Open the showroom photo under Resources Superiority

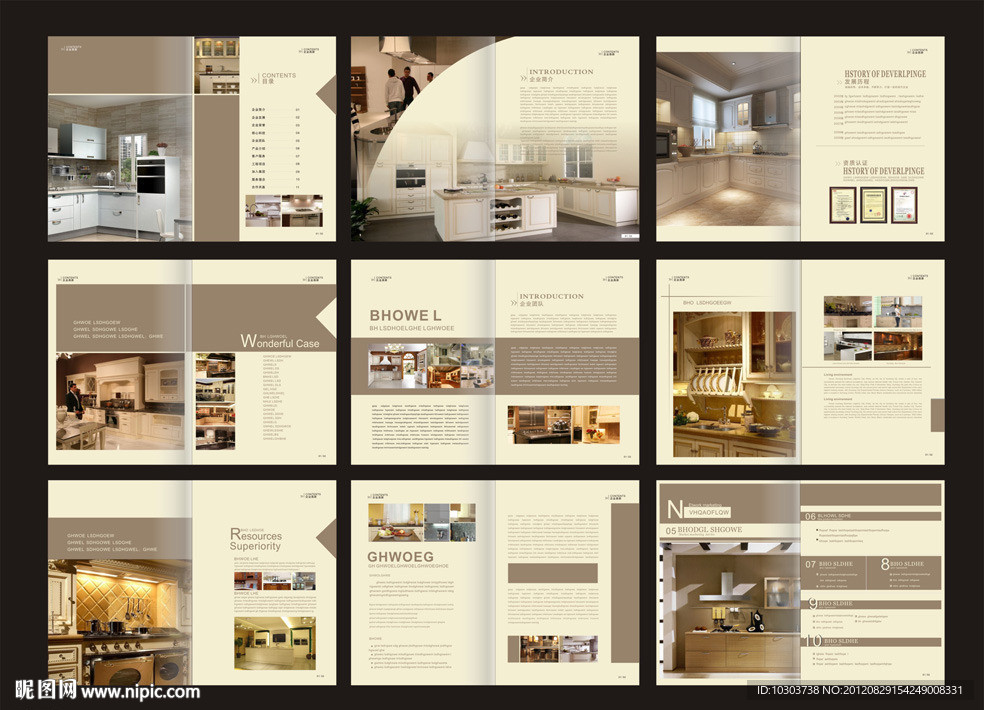tap(275, 643)
